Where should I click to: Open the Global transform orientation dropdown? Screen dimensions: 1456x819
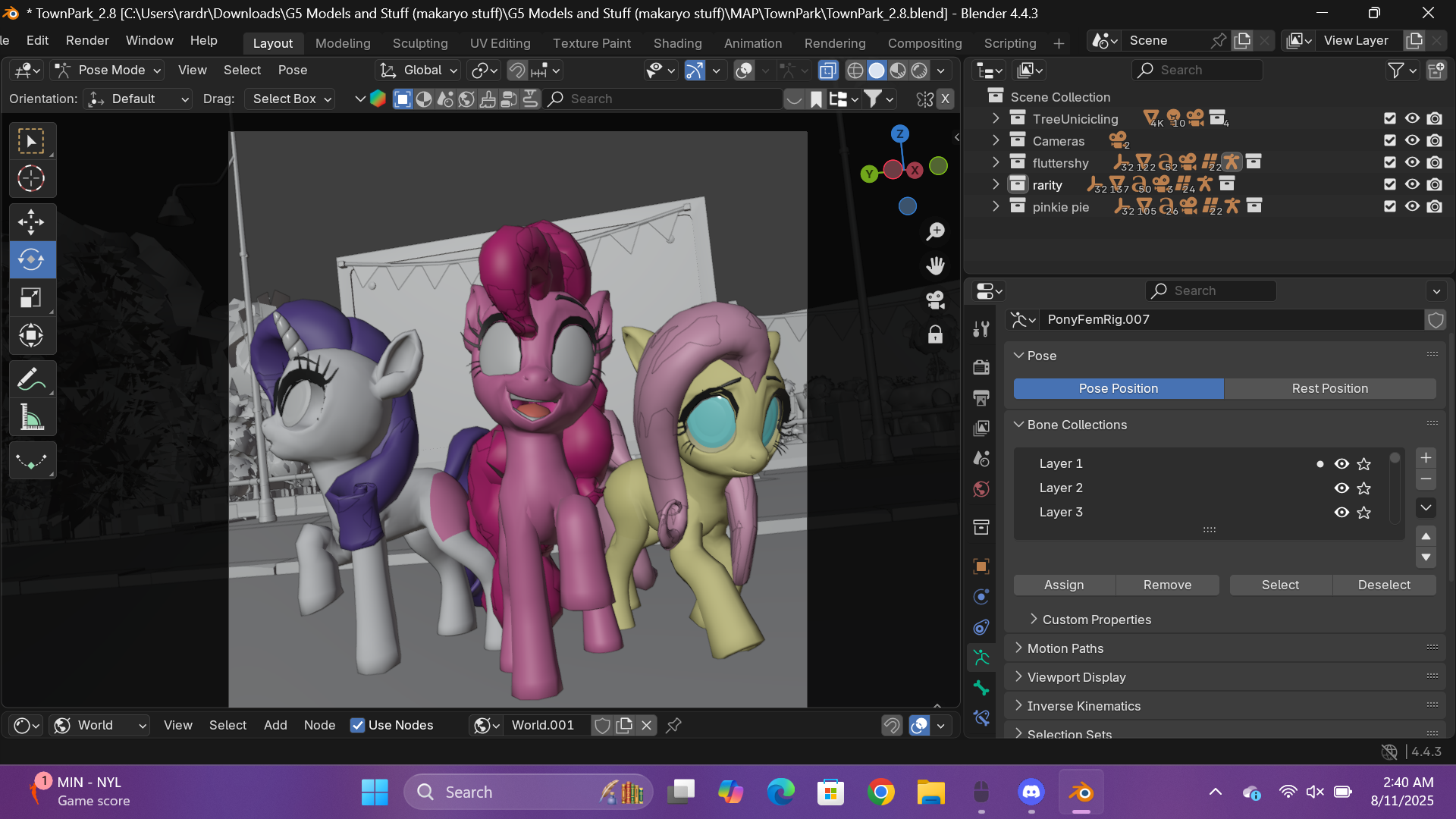(x=419, y=71)
